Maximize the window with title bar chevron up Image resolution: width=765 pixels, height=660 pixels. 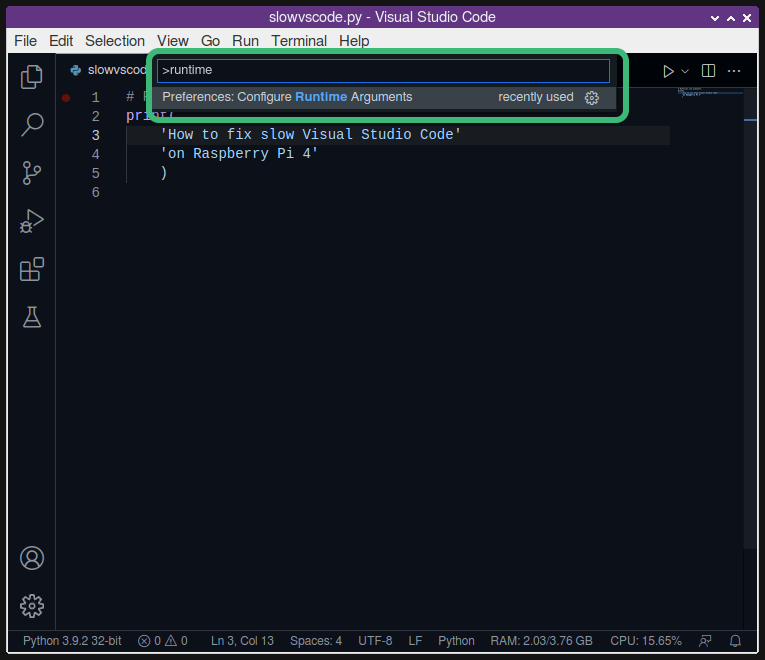(x=731, y=18)
